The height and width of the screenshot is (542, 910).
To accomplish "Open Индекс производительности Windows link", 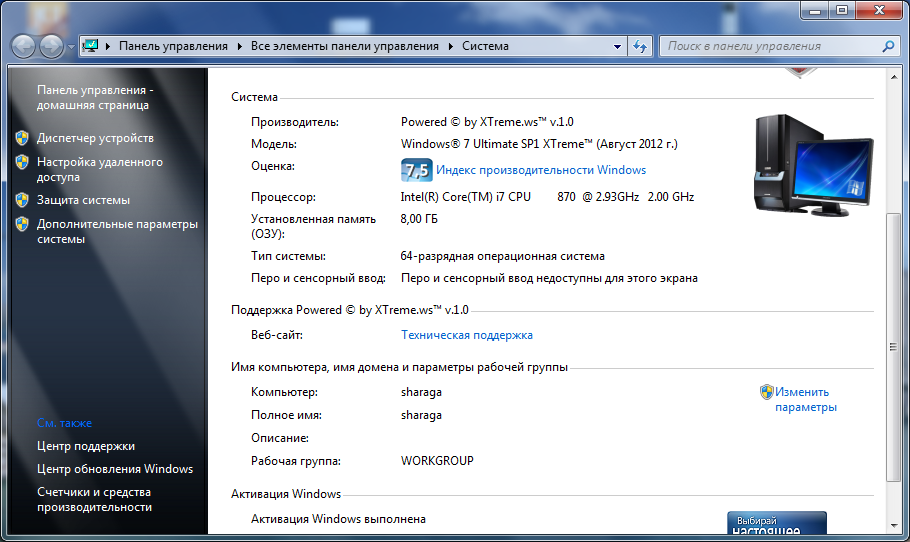I will coord(541,170).
